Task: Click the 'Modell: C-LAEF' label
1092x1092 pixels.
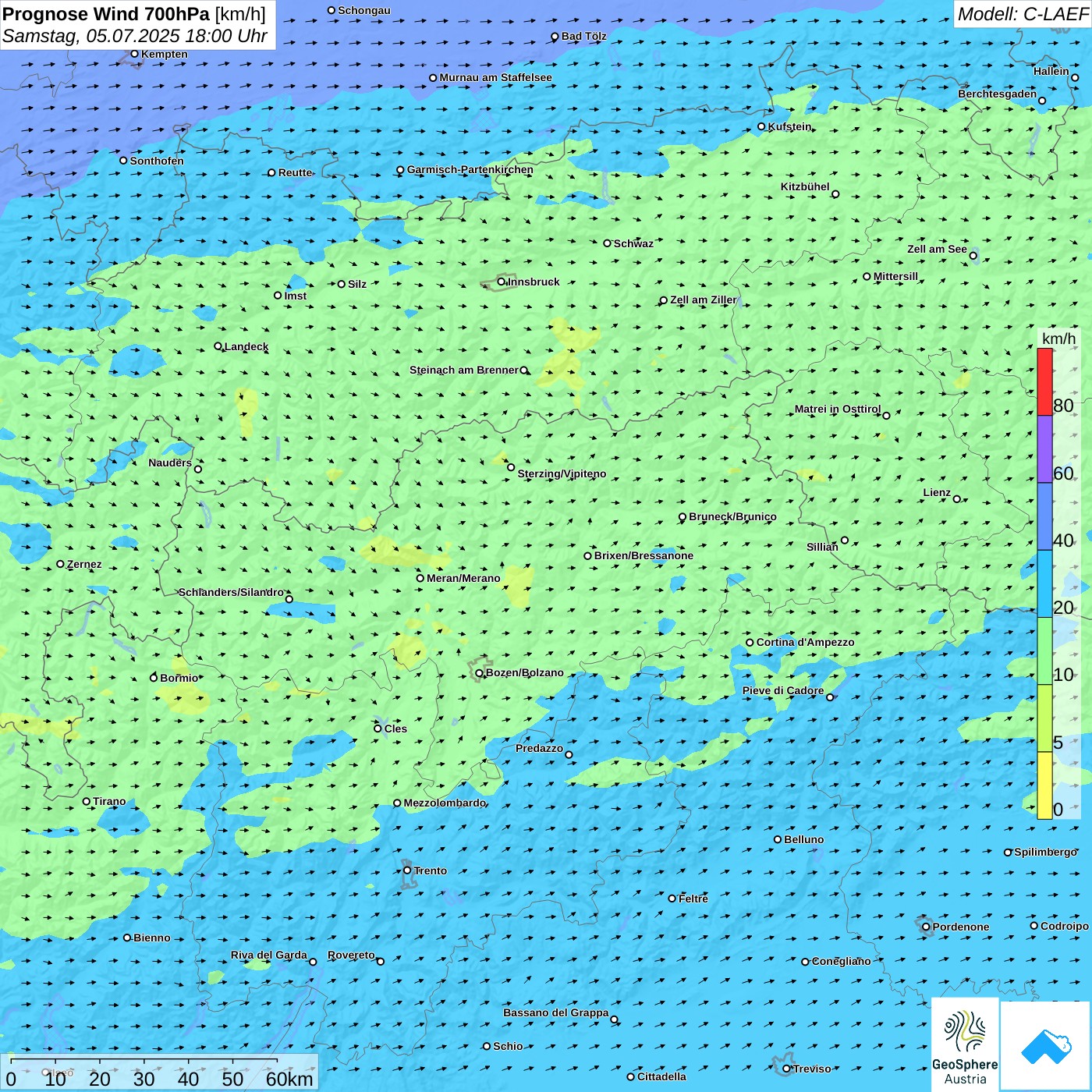Action: (1022, 14)
